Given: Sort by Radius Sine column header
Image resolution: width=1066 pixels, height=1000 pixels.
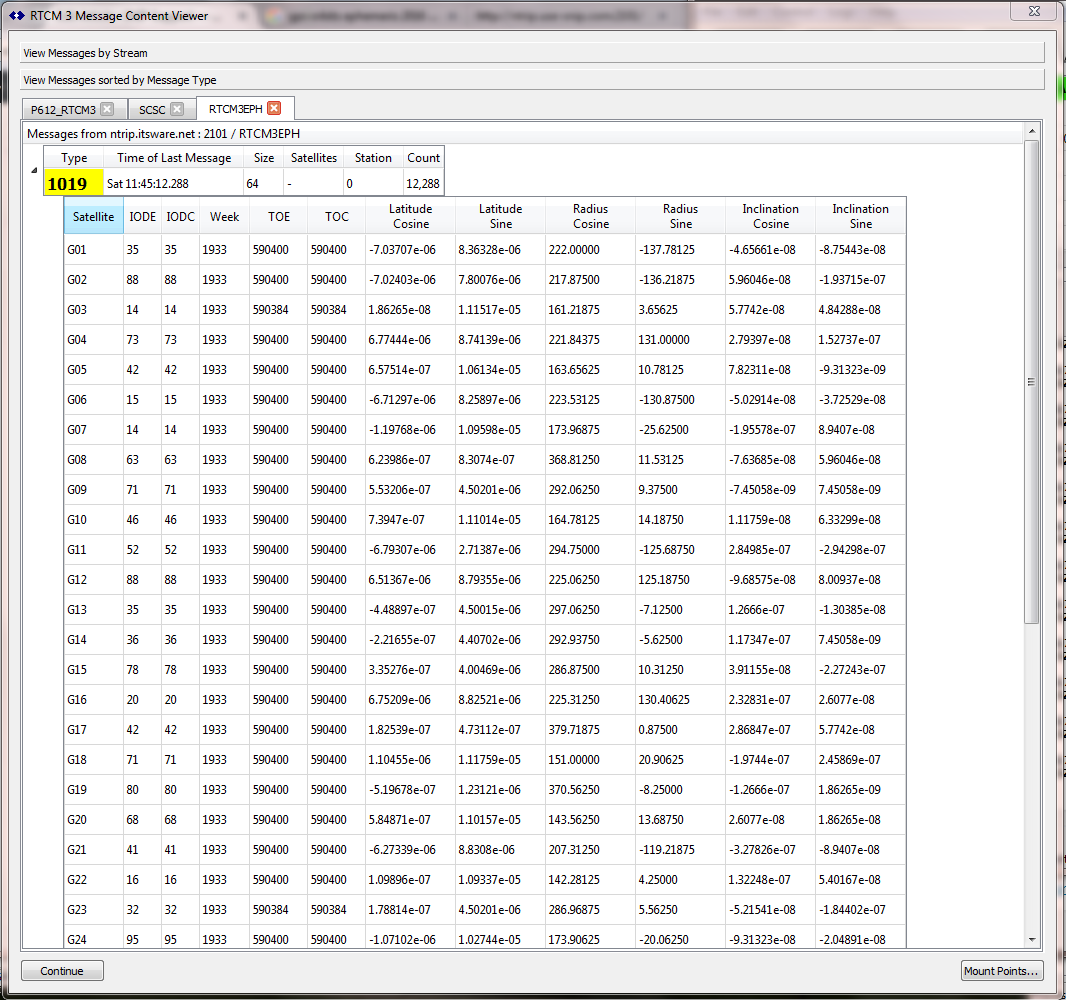Looking at the screenshot, I should tap(681, 216).
